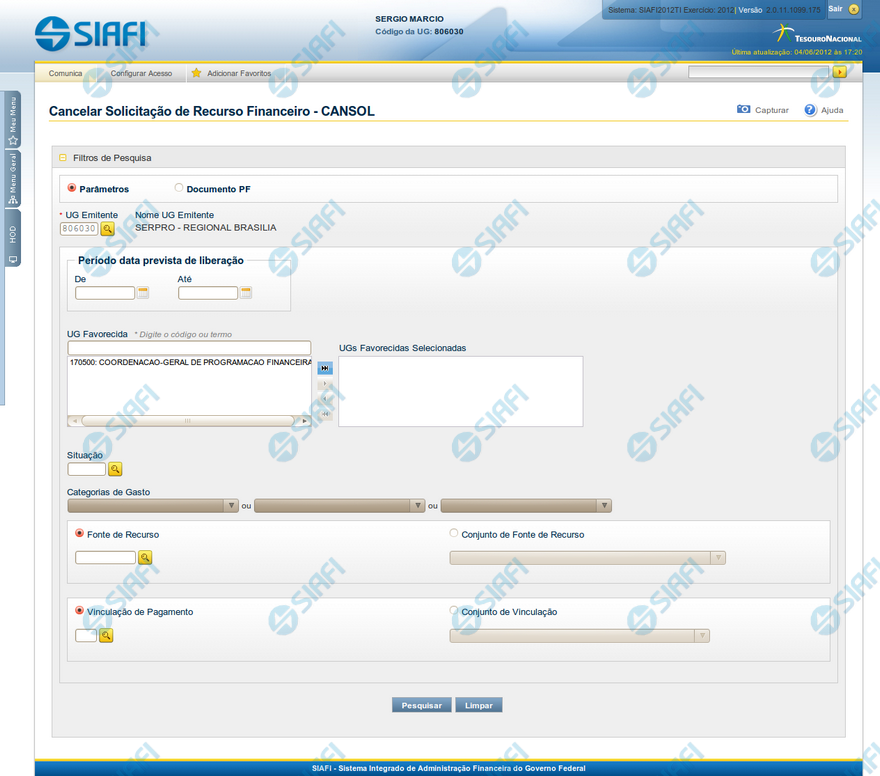This screenshot has height=776, width=880.
Task: Select the Conjunto de Vinculação radio option
Action: tap(455, 611)
